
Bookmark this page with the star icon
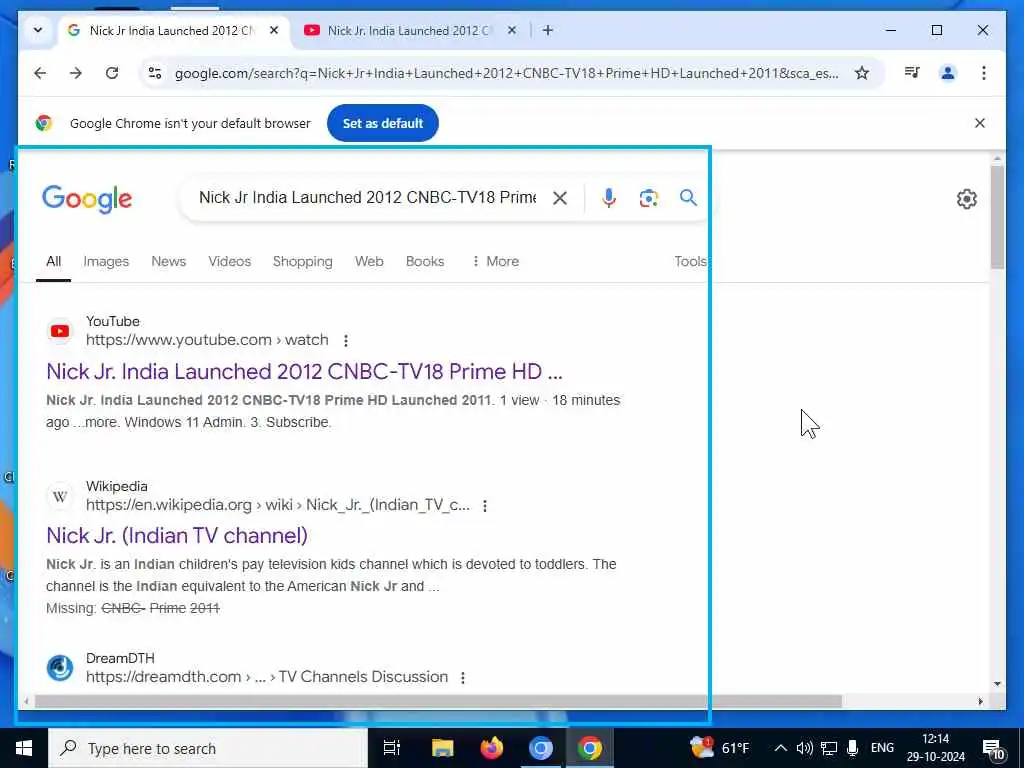pos(862,73)
